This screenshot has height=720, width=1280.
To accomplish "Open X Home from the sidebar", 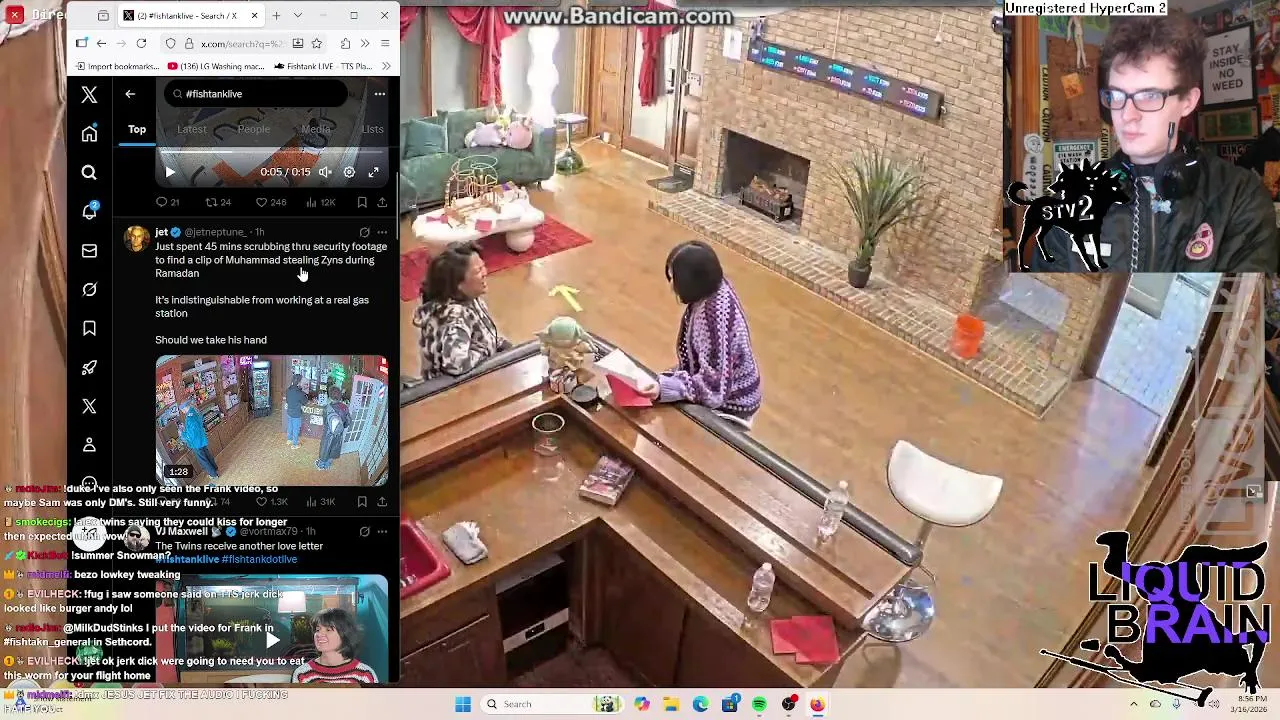I will tap(89, 134).
